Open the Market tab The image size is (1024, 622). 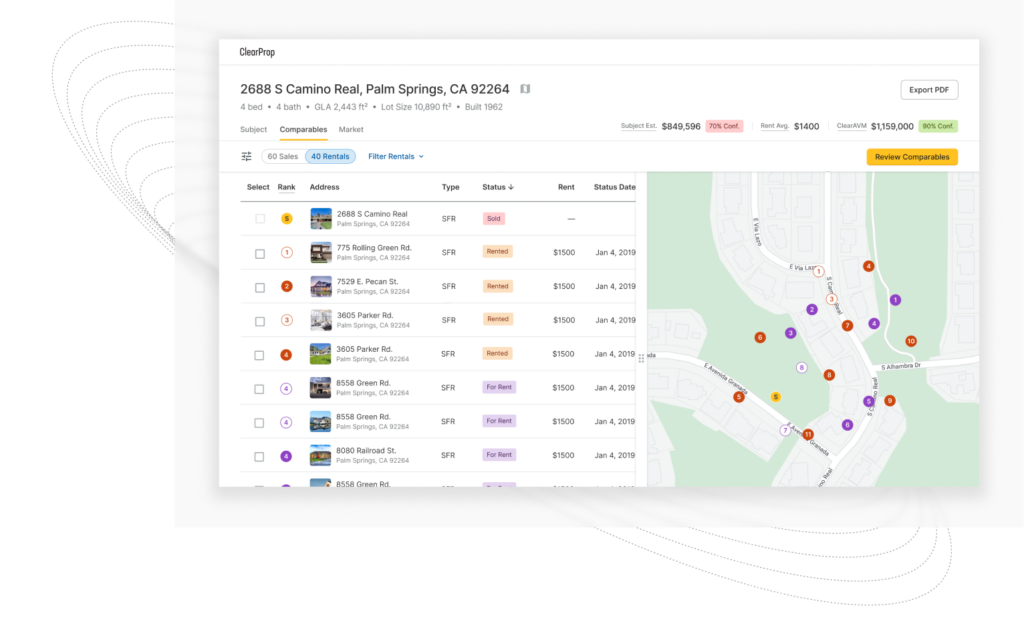[x=351, y=129]
